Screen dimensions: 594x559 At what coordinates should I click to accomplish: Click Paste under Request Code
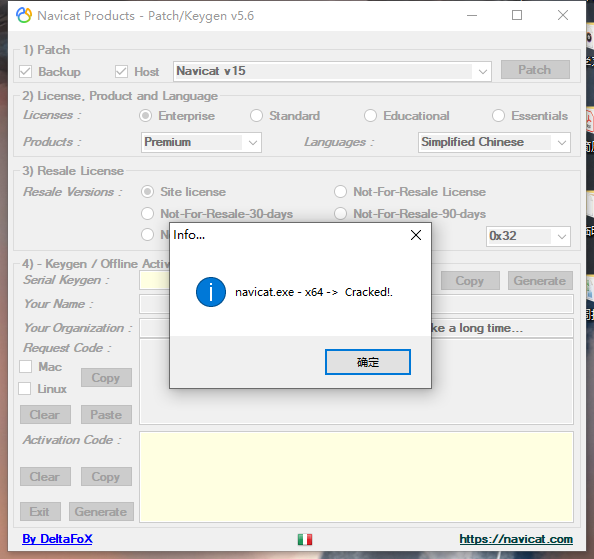pos(106,415)
